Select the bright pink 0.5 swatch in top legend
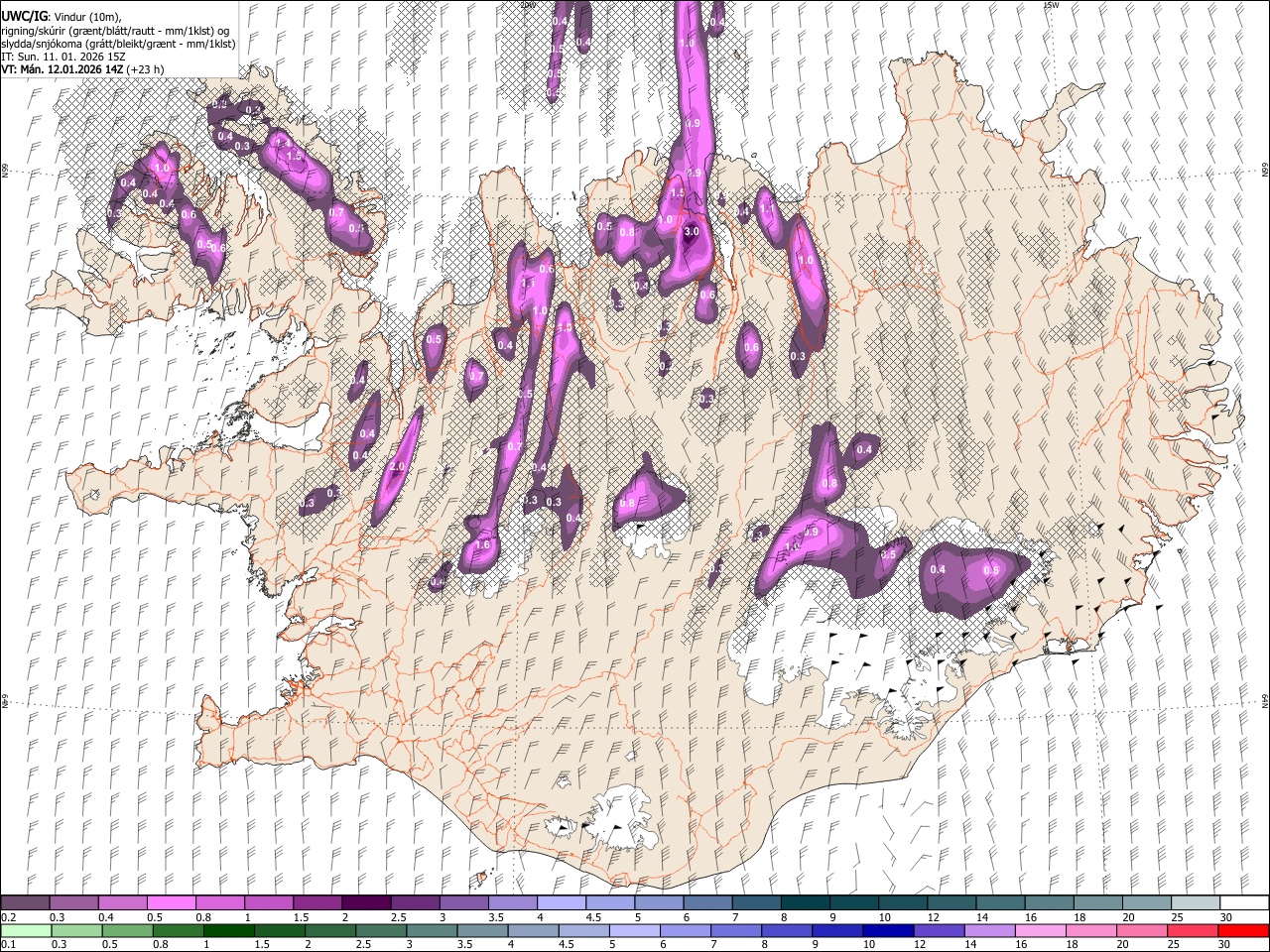This screenshot has width=1270, height=952. click(172, 903)
